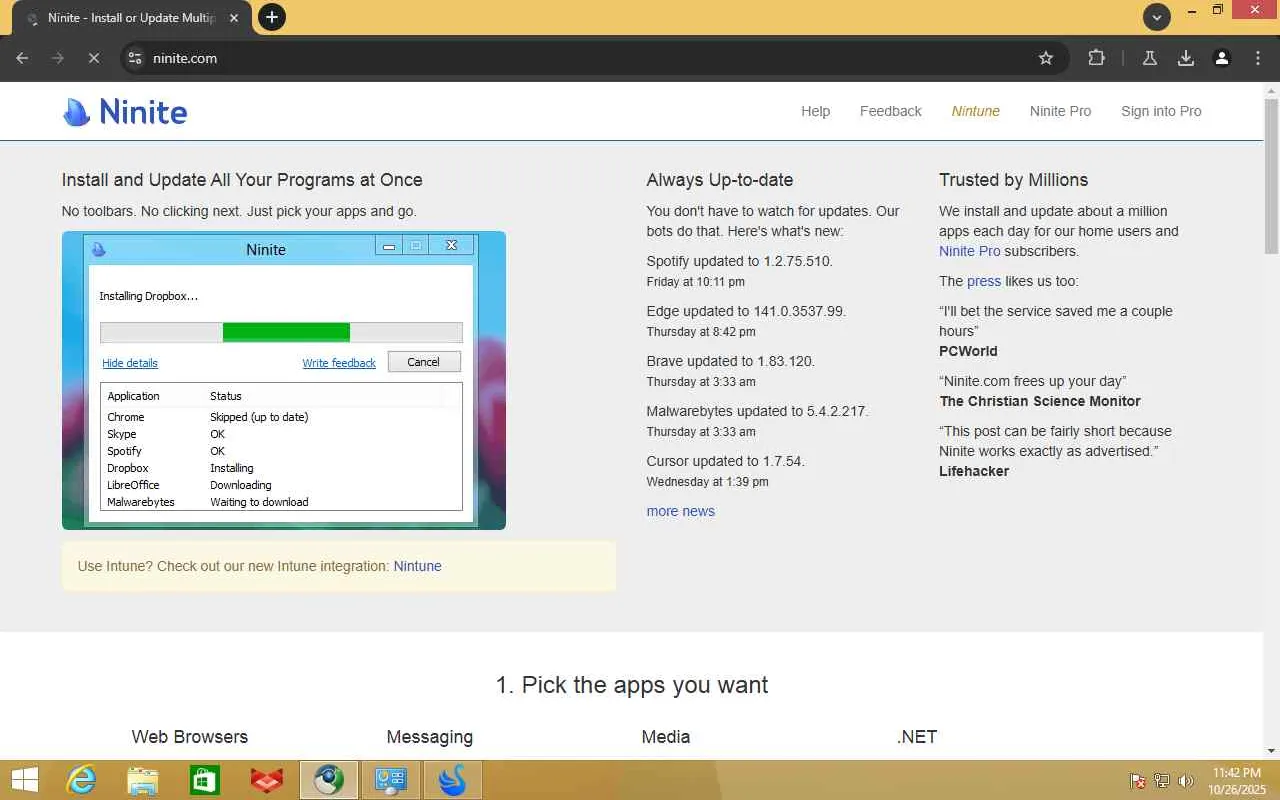Expand the tab search dropdown arrow

pyautogui.click(x=1157, y=17)
